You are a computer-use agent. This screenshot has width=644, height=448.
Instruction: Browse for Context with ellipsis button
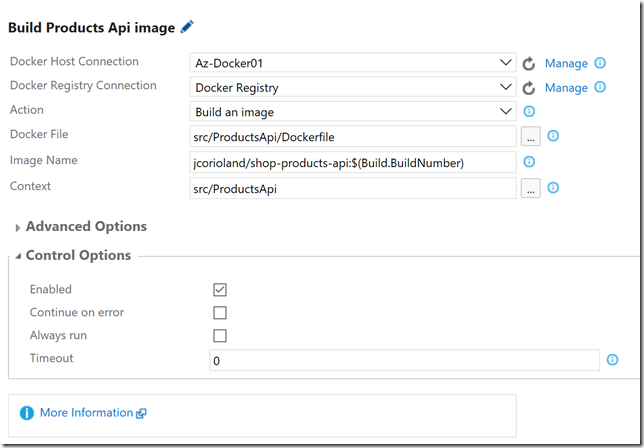click(x=531, y=188)
